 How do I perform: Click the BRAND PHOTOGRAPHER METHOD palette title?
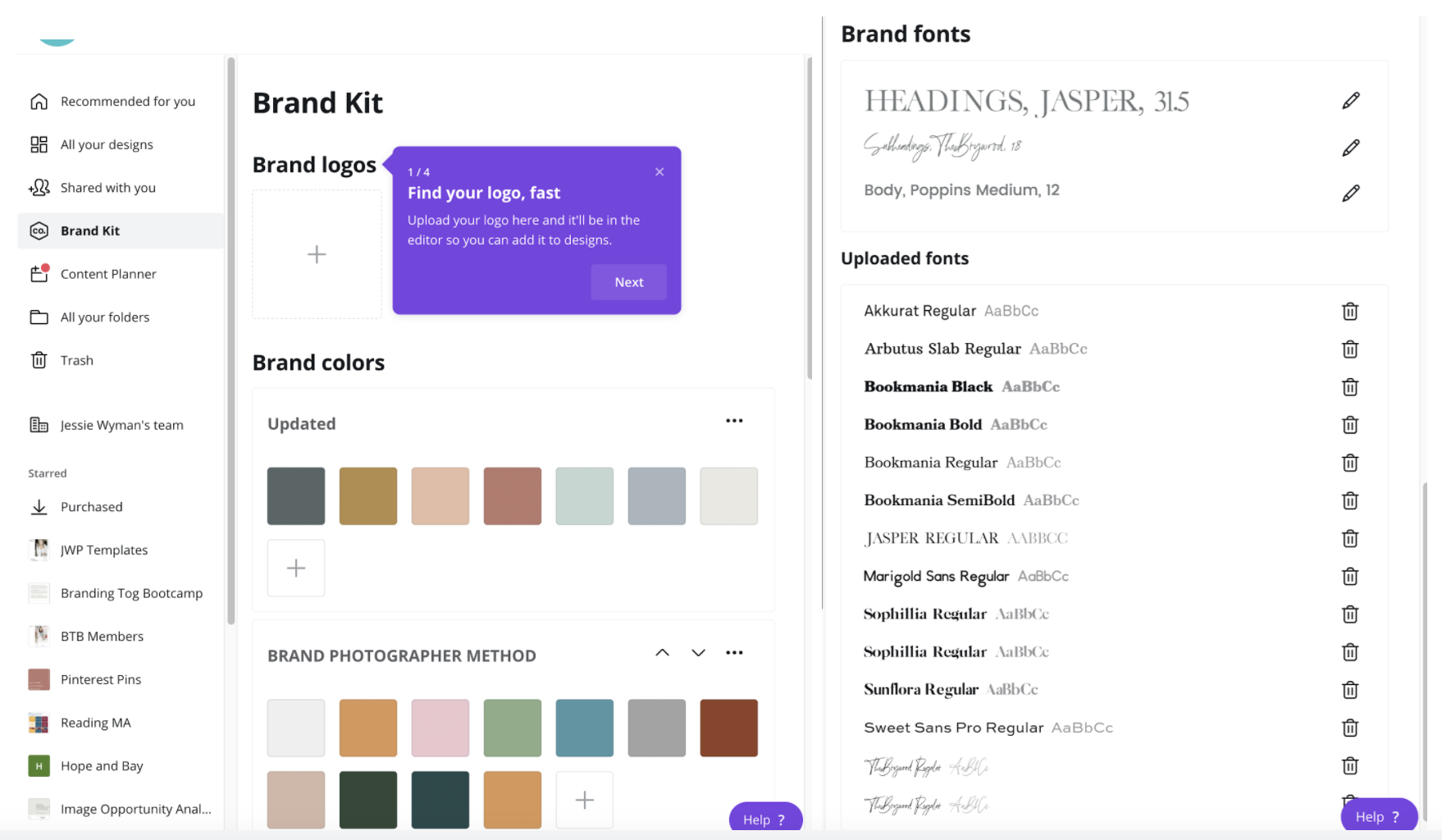click(x=402, y=656)
